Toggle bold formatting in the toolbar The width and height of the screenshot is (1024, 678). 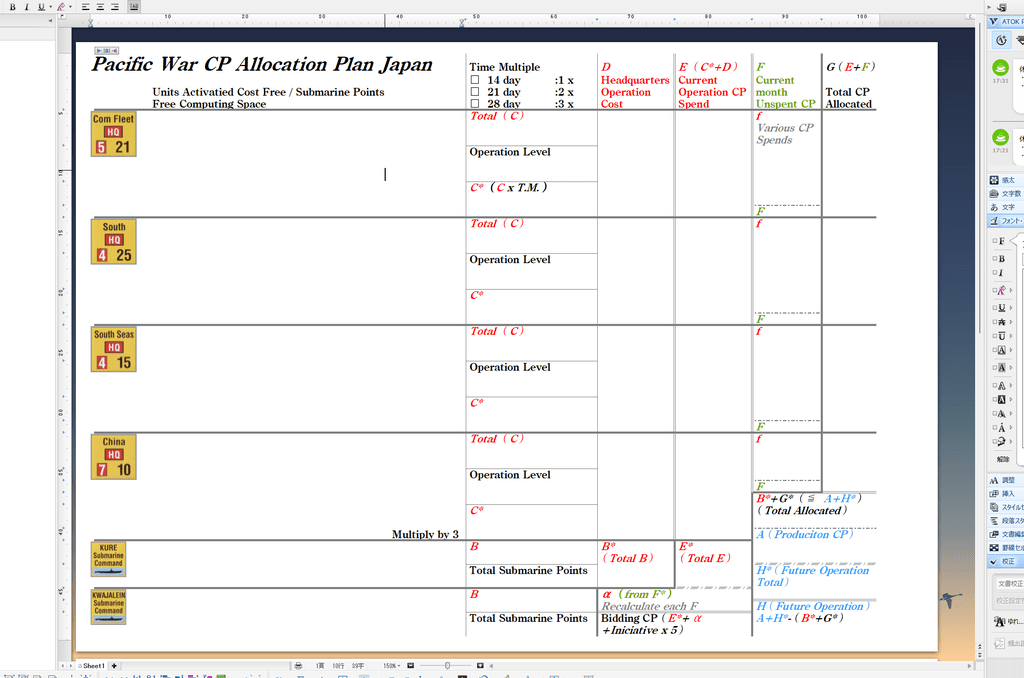coord(13,6)
